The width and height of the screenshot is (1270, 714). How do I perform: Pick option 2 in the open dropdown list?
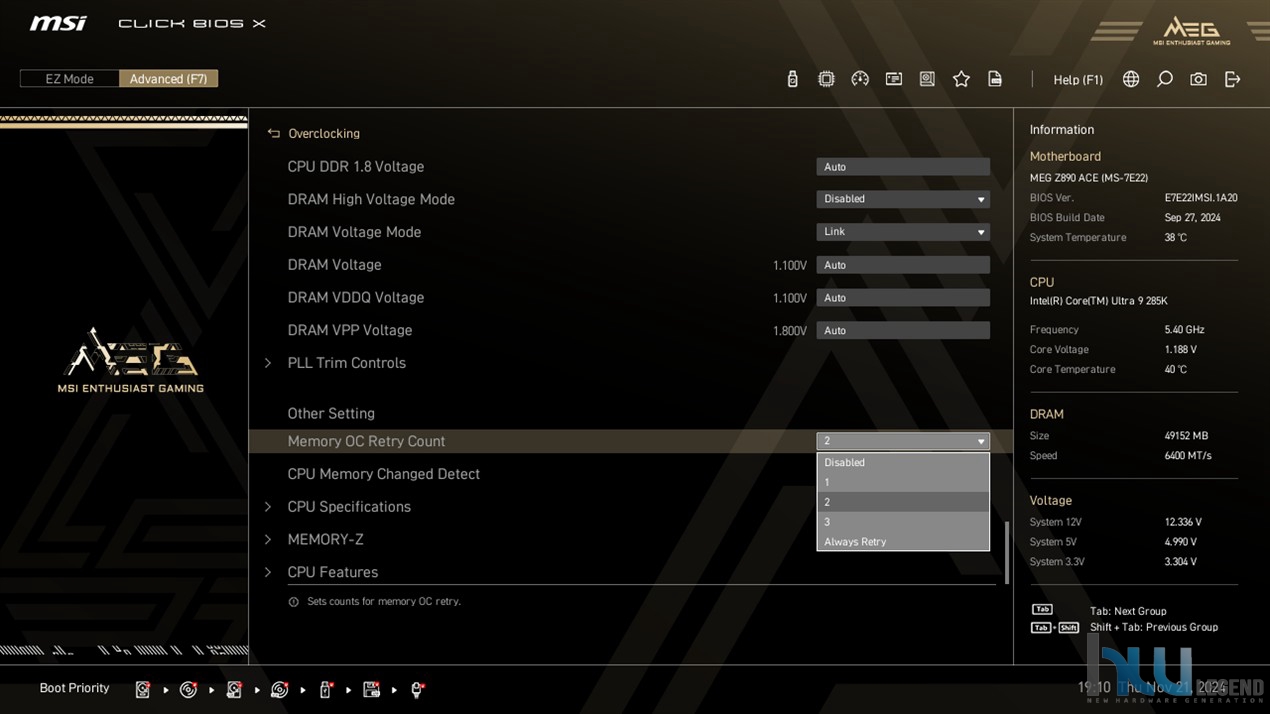point(902,502)
